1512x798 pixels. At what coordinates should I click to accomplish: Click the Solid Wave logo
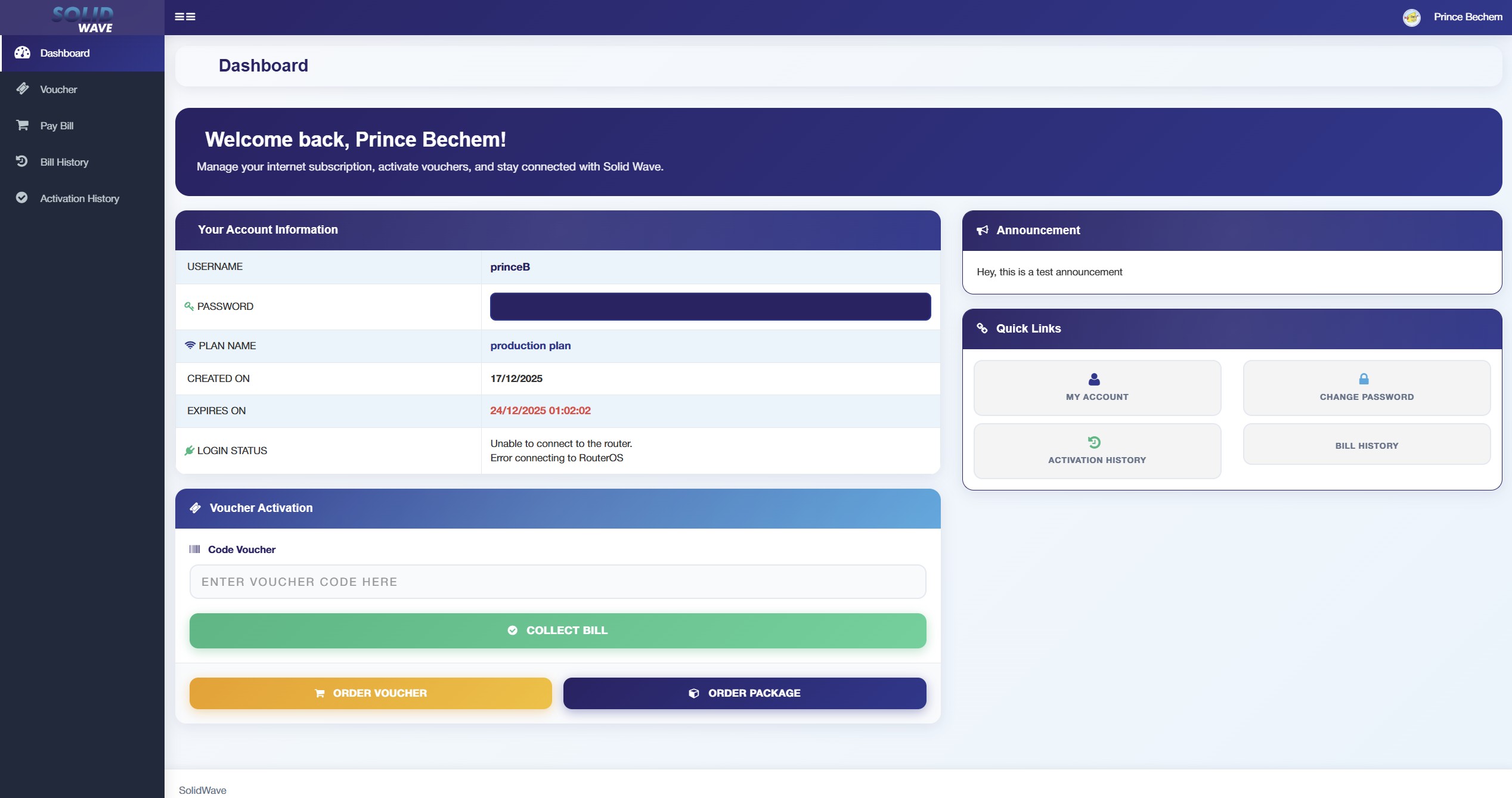[83, 18]
